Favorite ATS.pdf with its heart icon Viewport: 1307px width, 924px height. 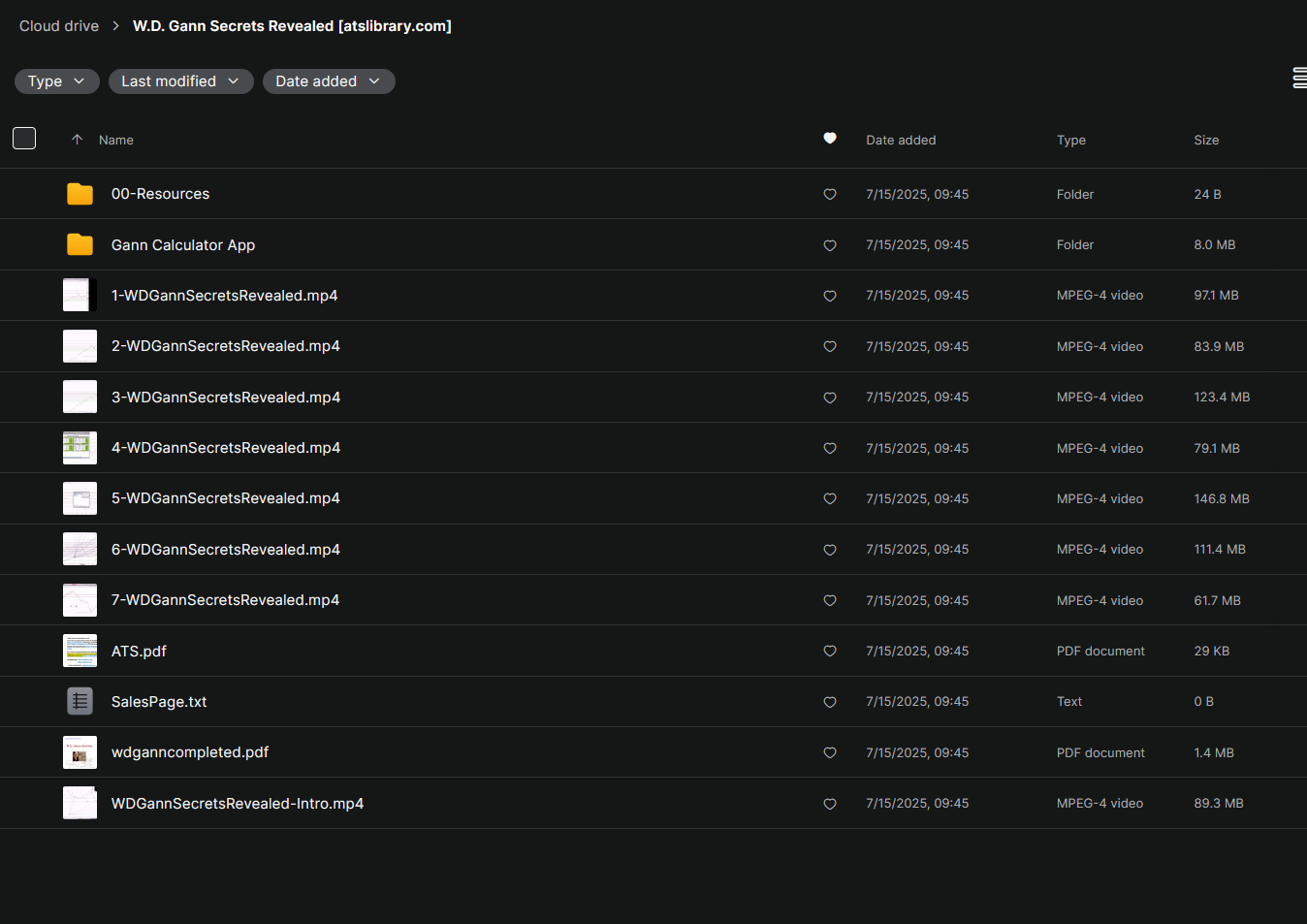830,652
